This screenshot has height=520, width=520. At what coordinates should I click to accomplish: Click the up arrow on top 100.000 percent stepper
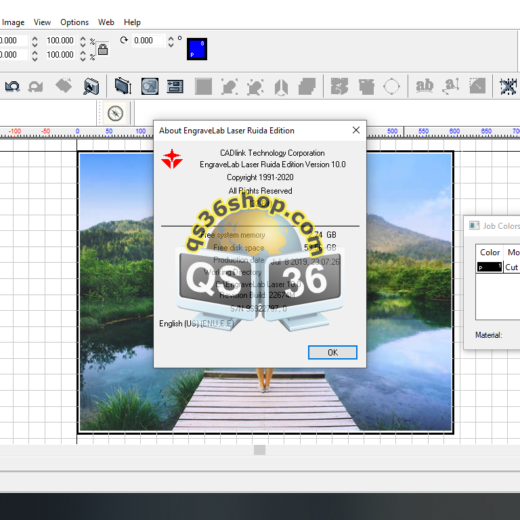click(83, 38)
